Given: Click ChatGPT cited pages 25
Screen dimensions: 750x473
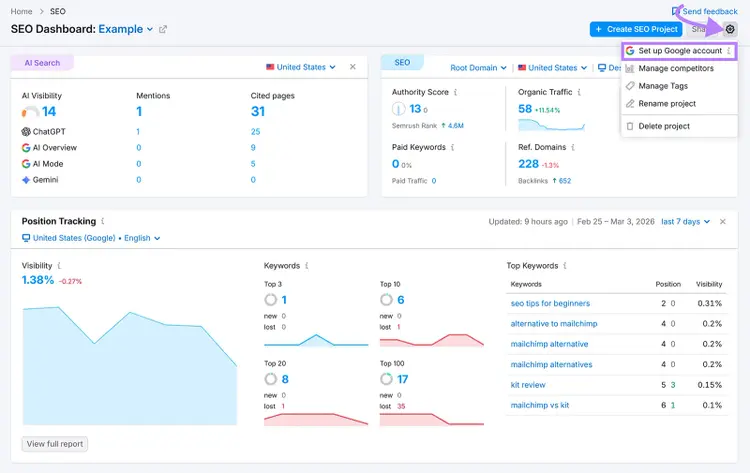Looking at the screenshot, I should 255,132.
